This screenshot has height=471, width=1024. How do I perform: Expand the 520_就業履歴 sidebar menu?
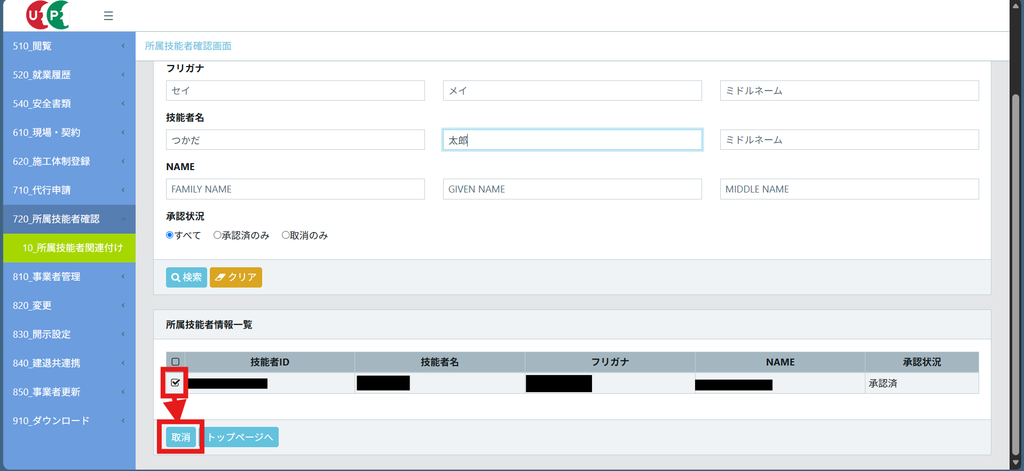tap(68, 74)
